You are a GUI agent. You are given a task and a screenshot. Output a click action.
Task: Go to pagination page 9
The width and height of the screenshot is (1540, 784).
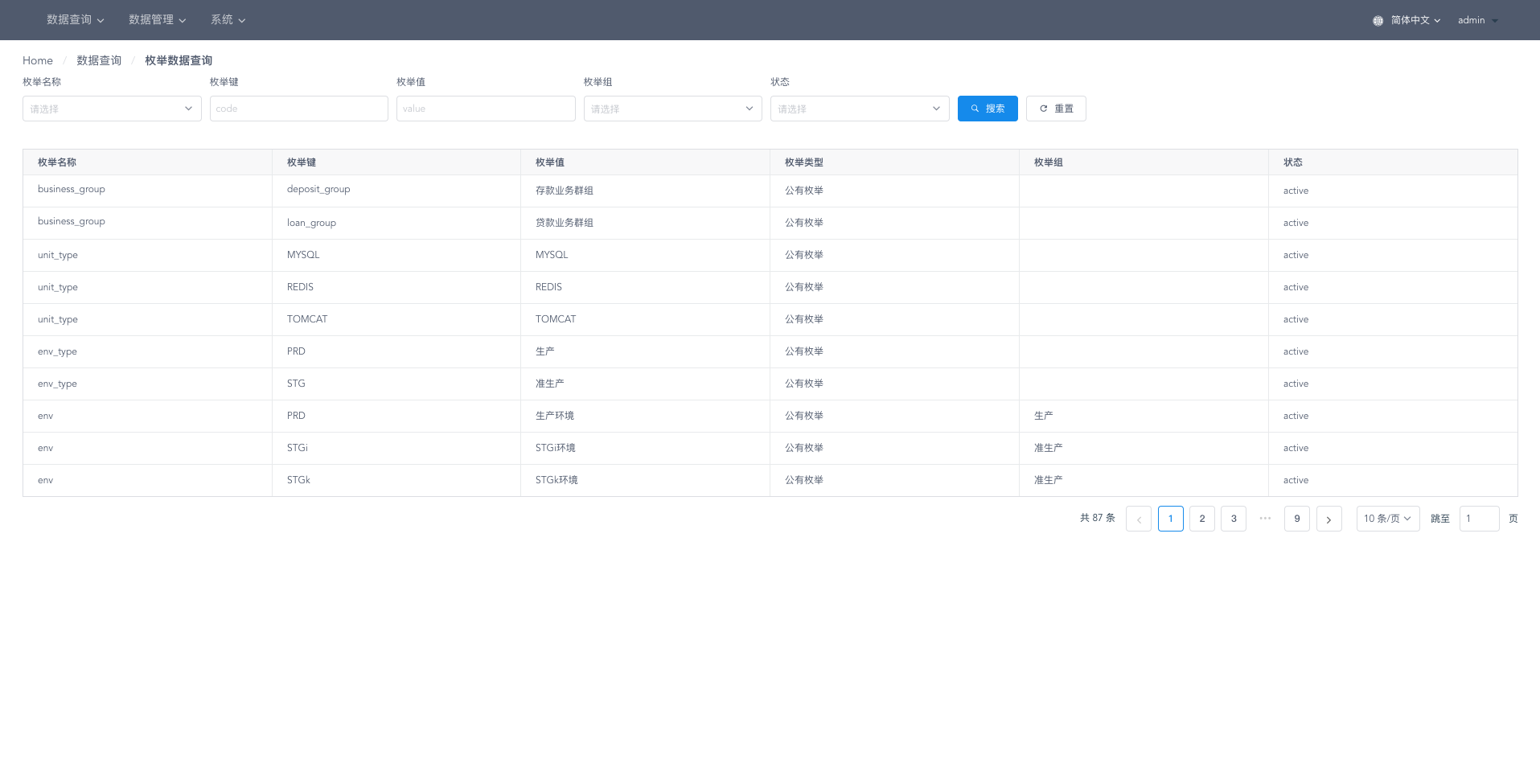(1297, 519)
